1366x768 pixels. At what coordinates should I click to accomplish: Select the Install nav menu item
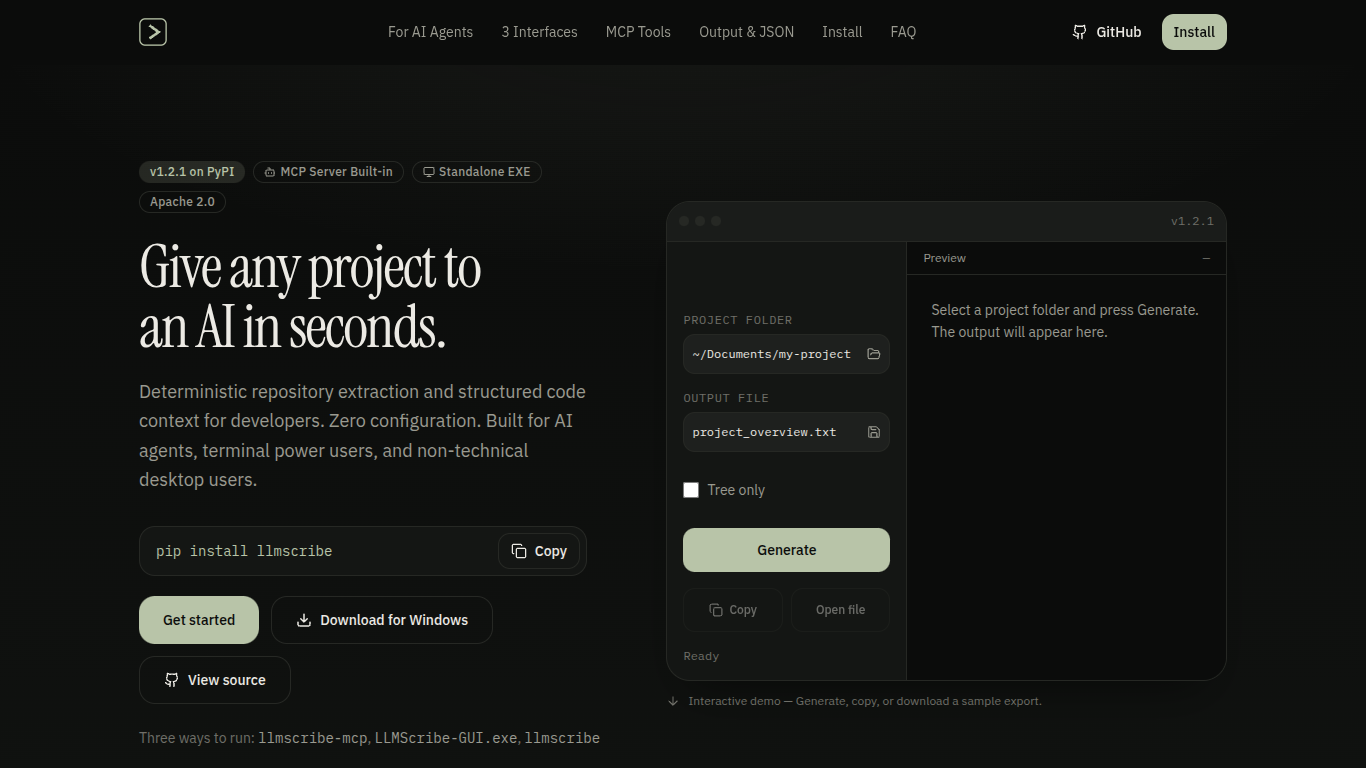pyautogui.click(x=842, y=32)
